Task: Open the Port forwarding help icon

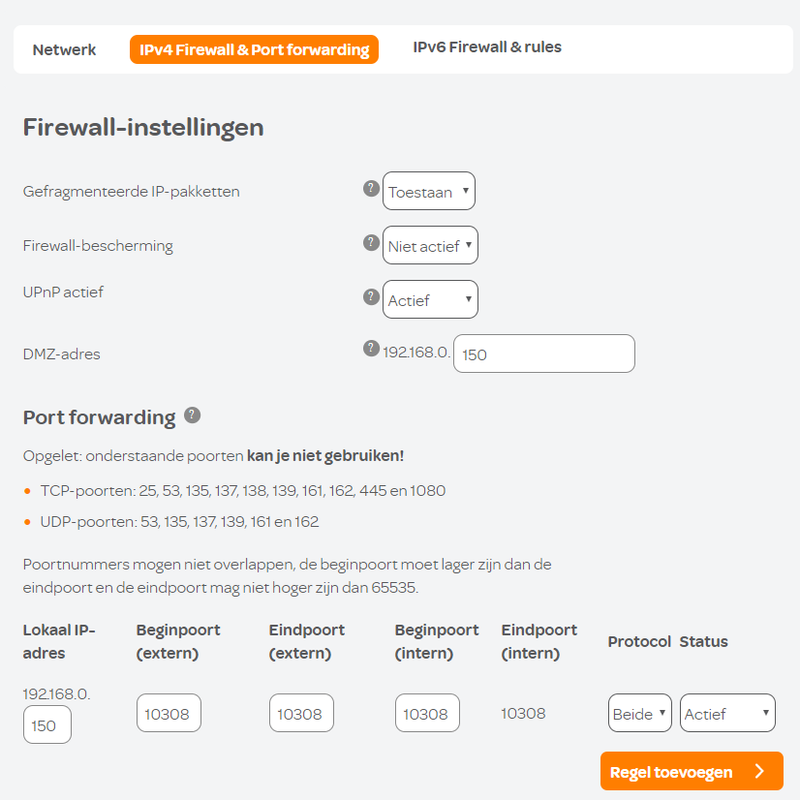Action: 192,415
